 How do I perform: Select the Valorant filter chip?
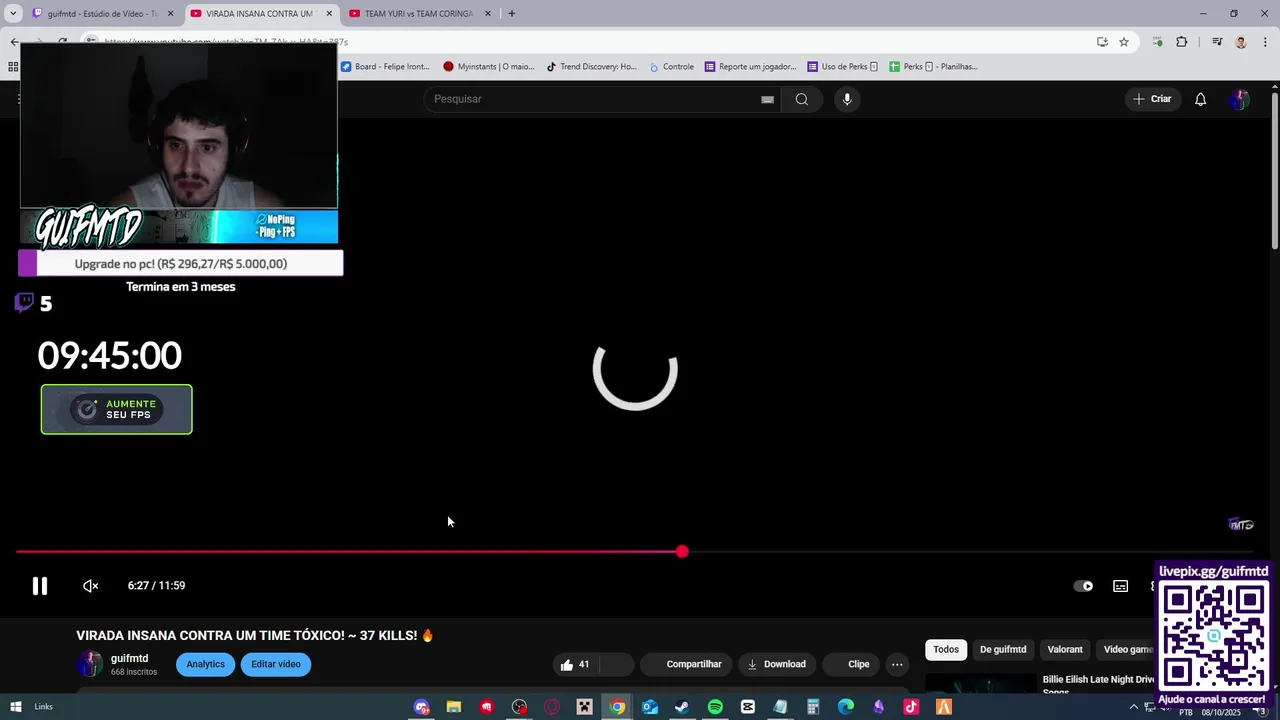[1065, 650]
